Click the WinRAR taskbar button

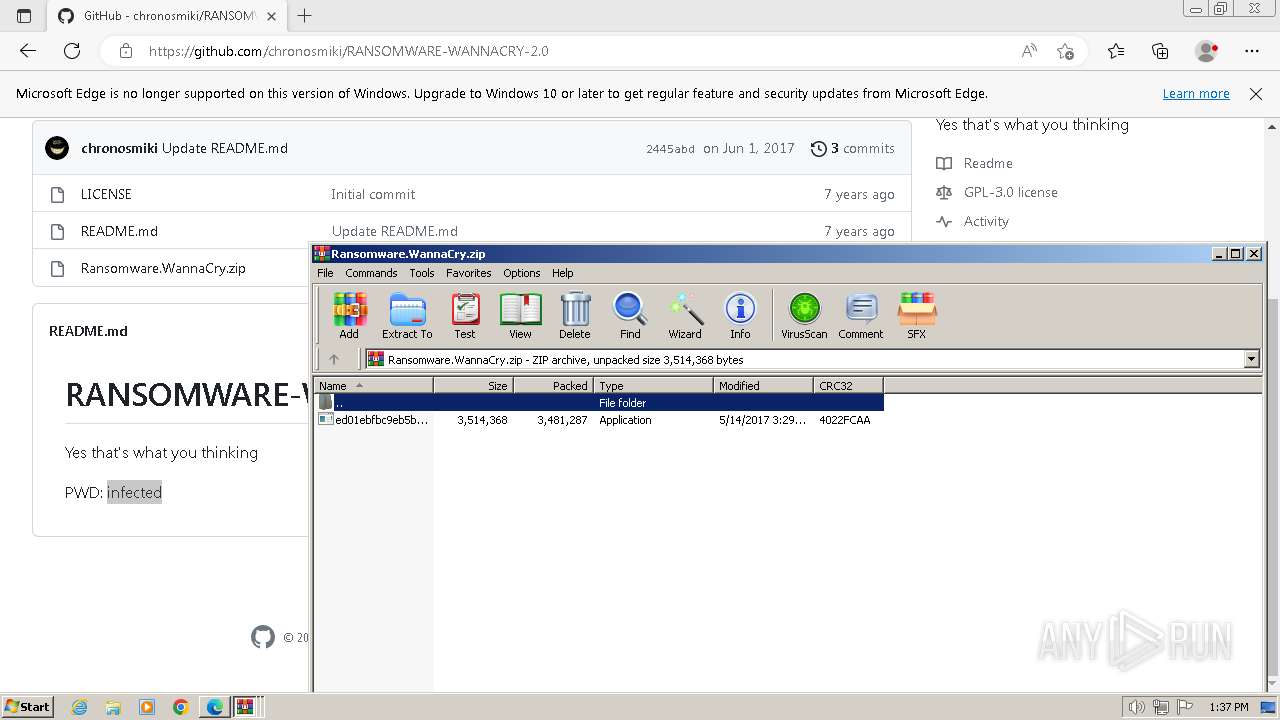[x=245, y=707]
